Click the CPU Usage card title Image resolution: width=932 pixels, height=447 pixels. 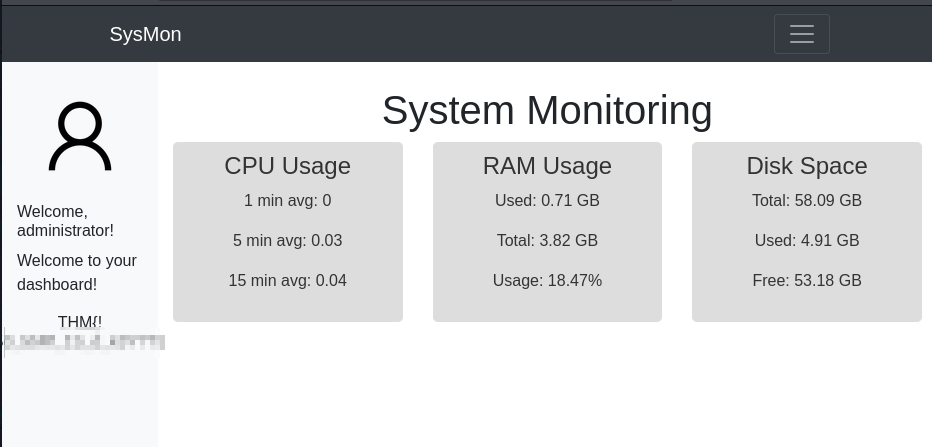(x=288, y=165)
